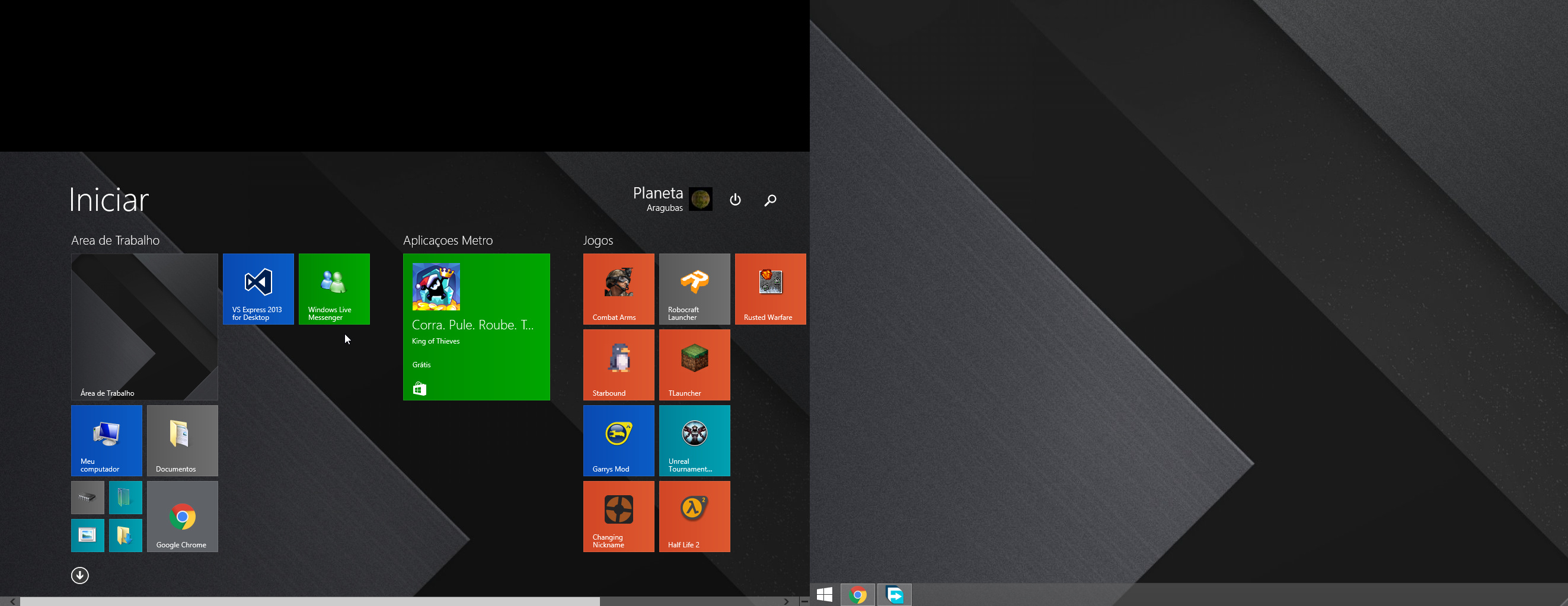Open the King of Thieves store tile
Viewport: 1568px width, 606px height.
(476, 327)
